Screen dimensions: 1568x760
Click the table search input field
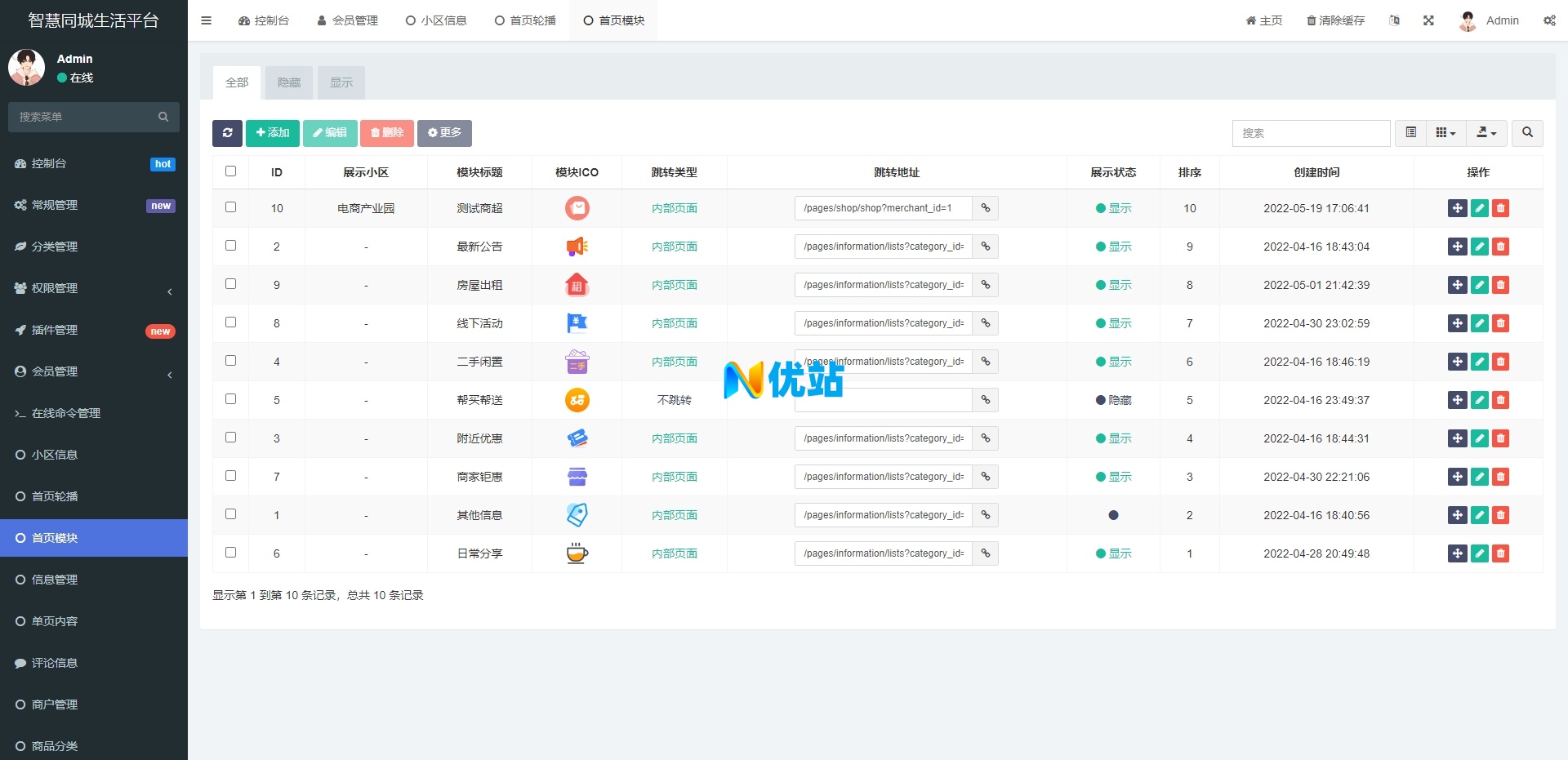click(1310, 133)
